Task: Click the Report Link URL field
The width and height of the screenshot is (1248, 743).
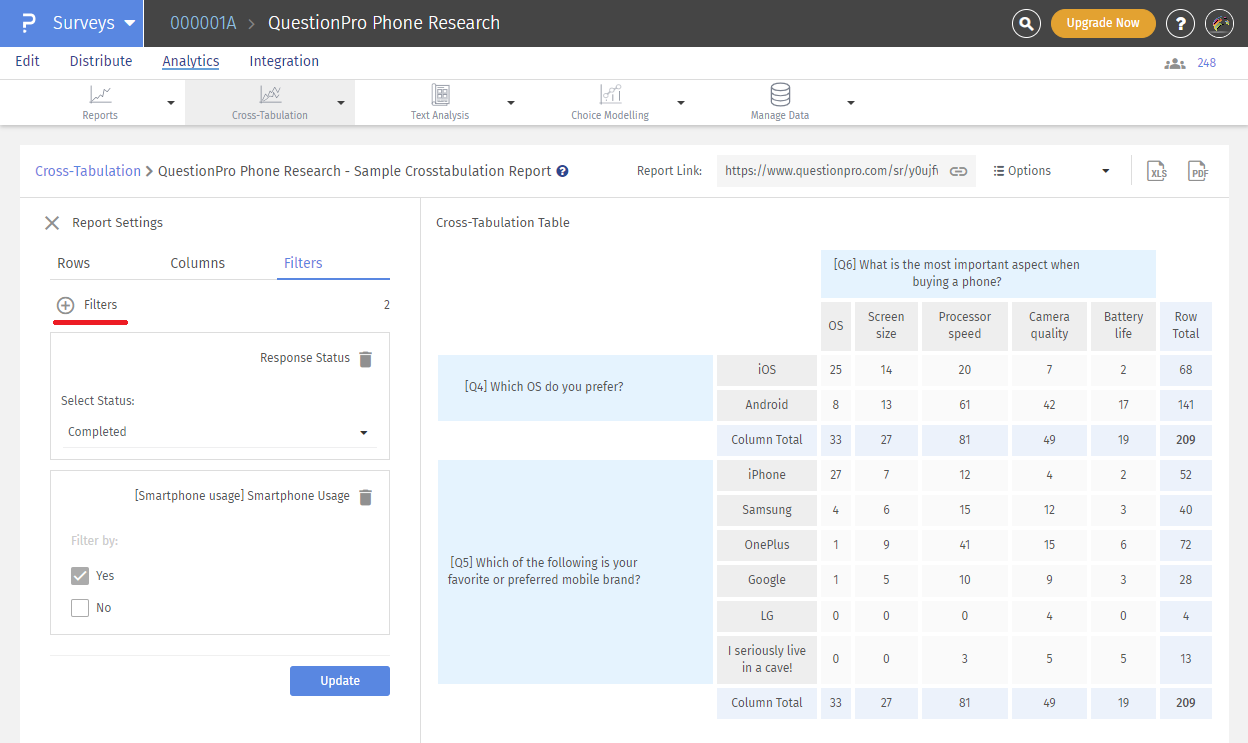Action: 830,171
